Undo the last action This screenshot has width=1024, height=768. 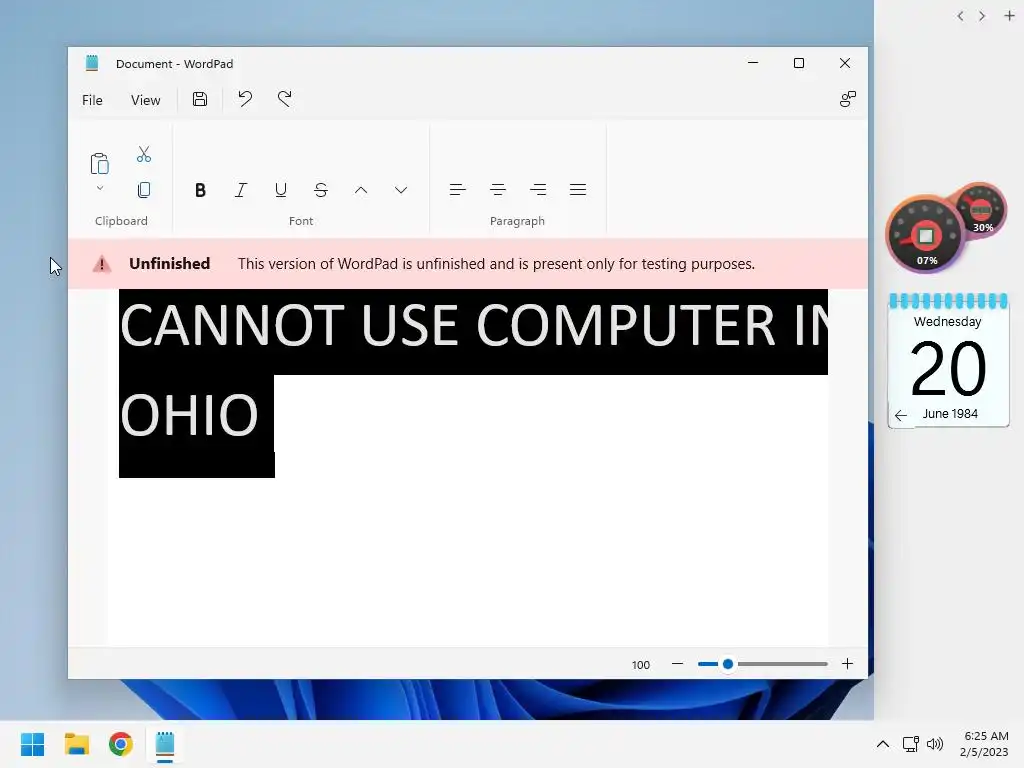tap(245, 99)
